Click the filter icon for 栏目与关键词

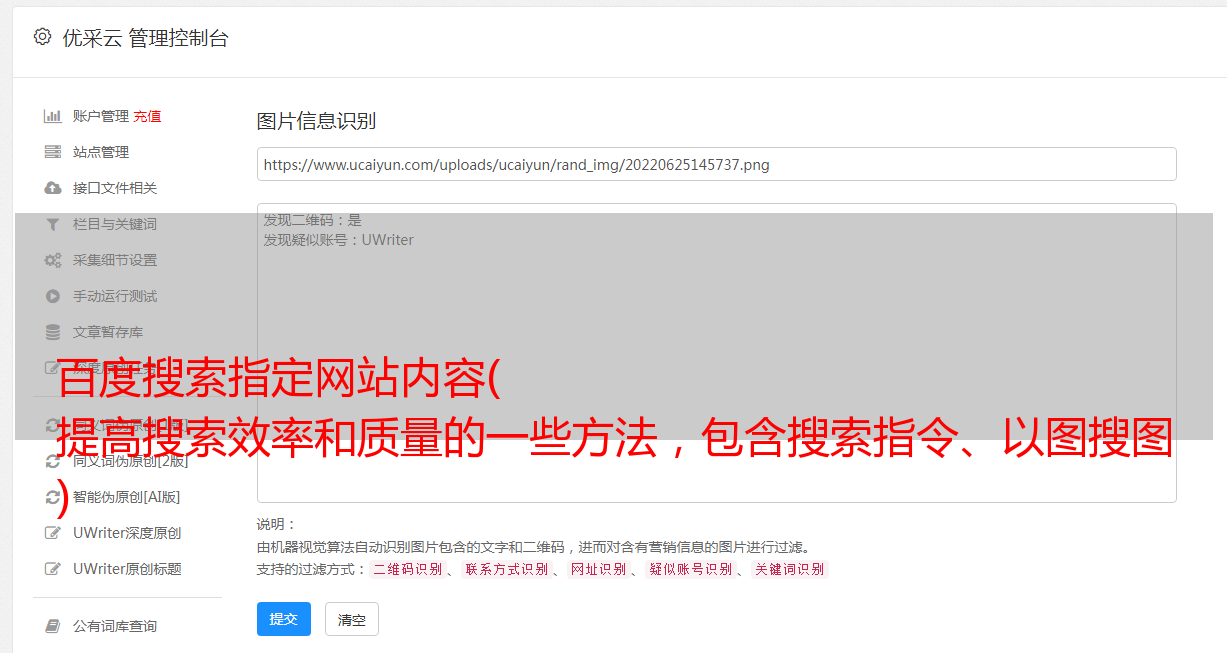(x=53, y=224)
